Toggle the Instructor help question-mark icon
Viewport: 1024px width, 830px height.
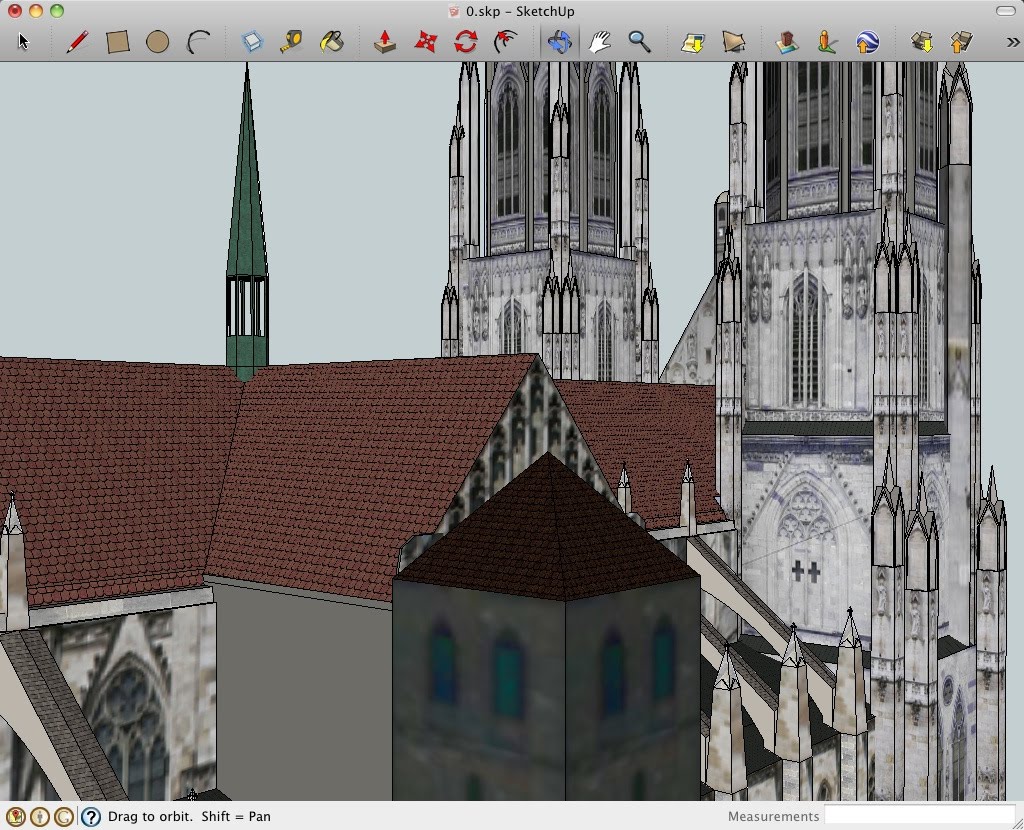(x=90, y=816)
